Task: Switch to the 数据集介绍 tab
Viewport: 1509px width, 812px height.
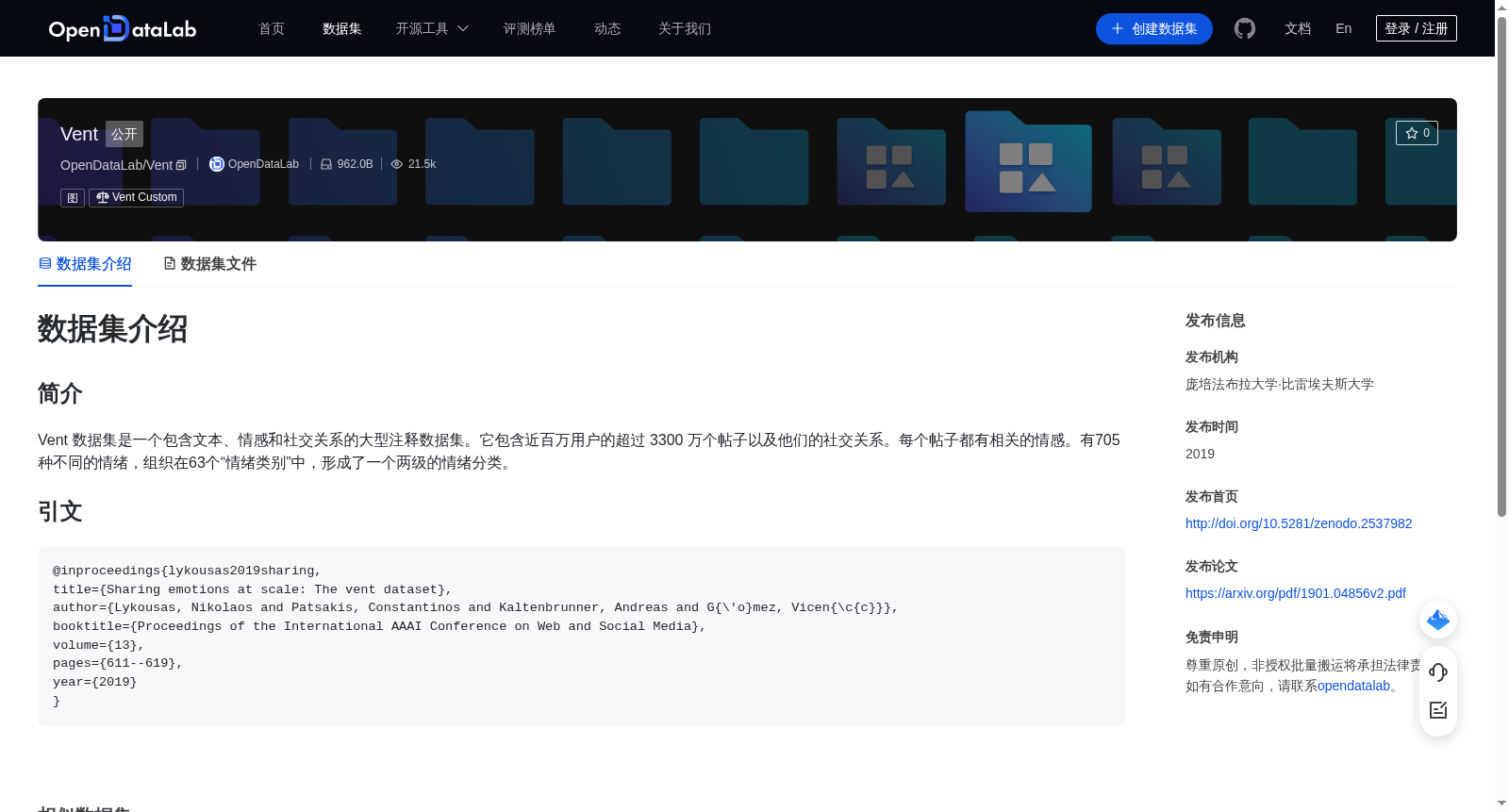Action: 85,264
